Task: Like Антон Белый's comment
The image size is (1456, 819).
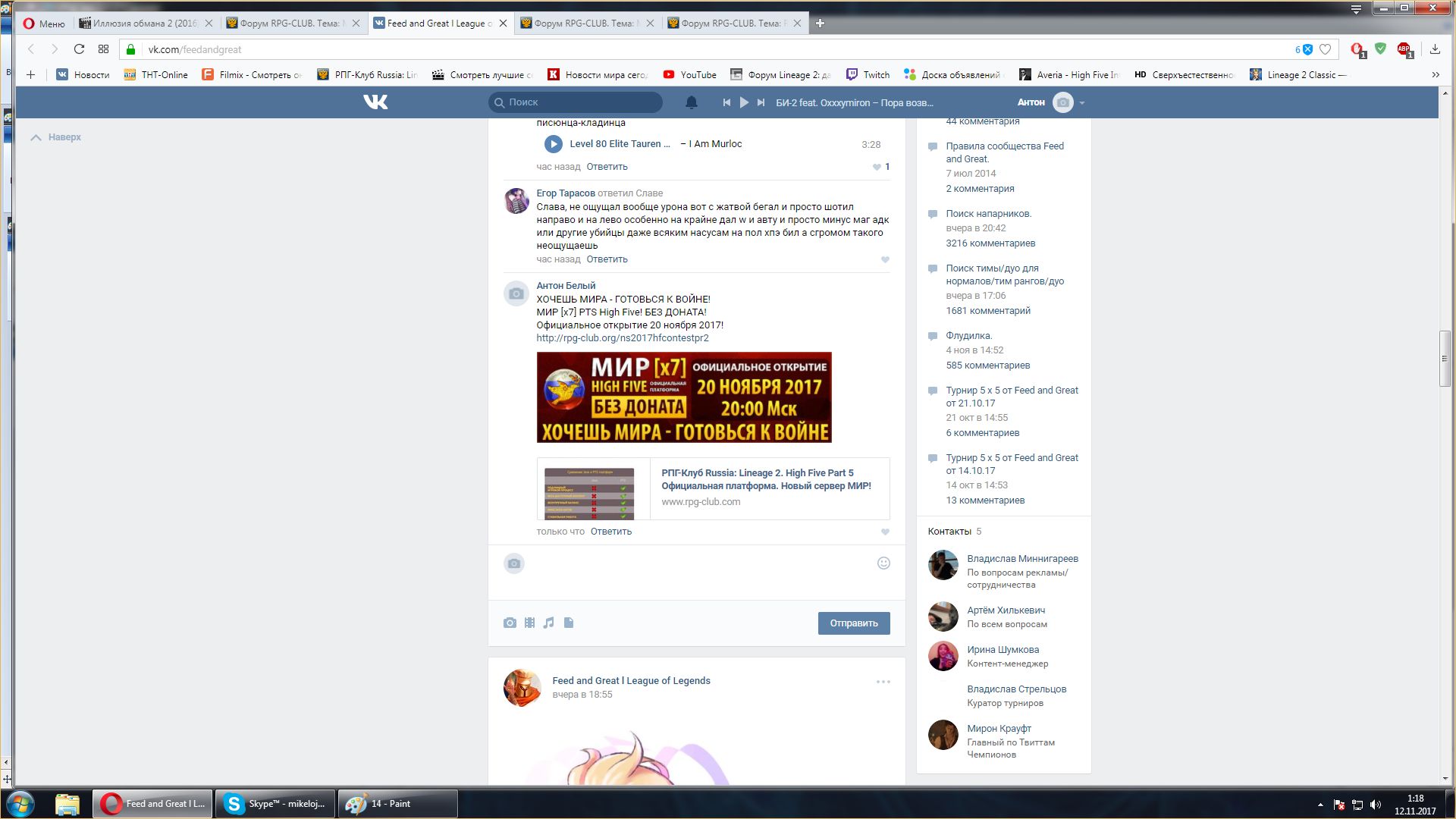Action: [x=885, y=532]
